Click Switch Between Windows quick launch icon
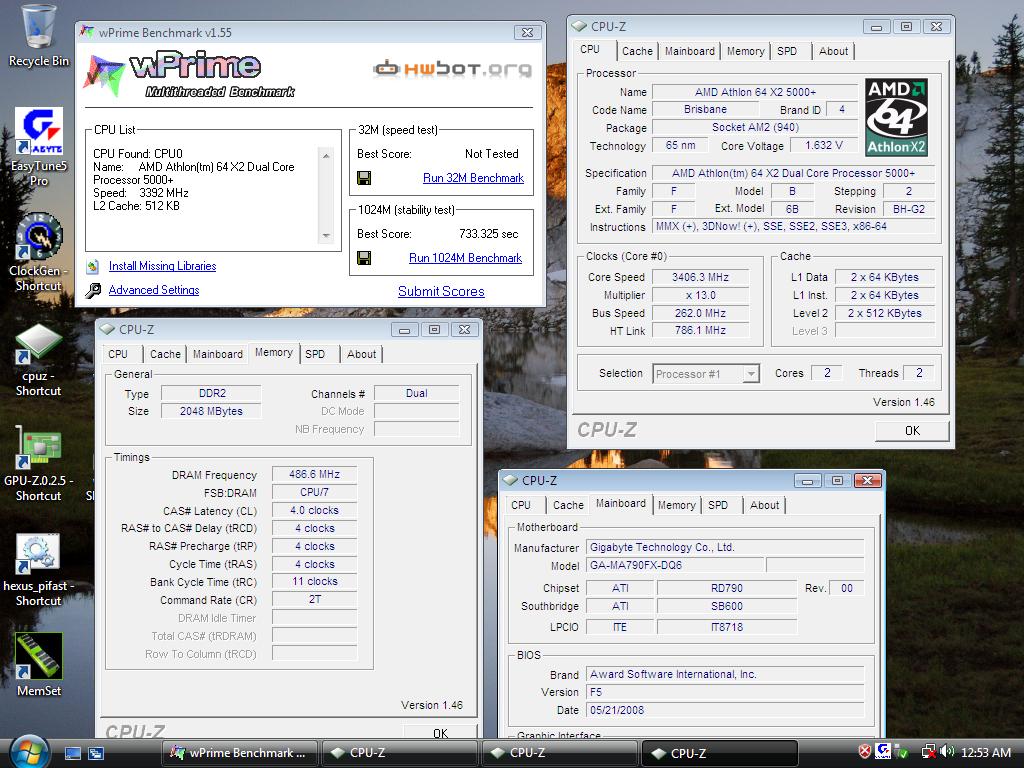 tap(95, 753)
